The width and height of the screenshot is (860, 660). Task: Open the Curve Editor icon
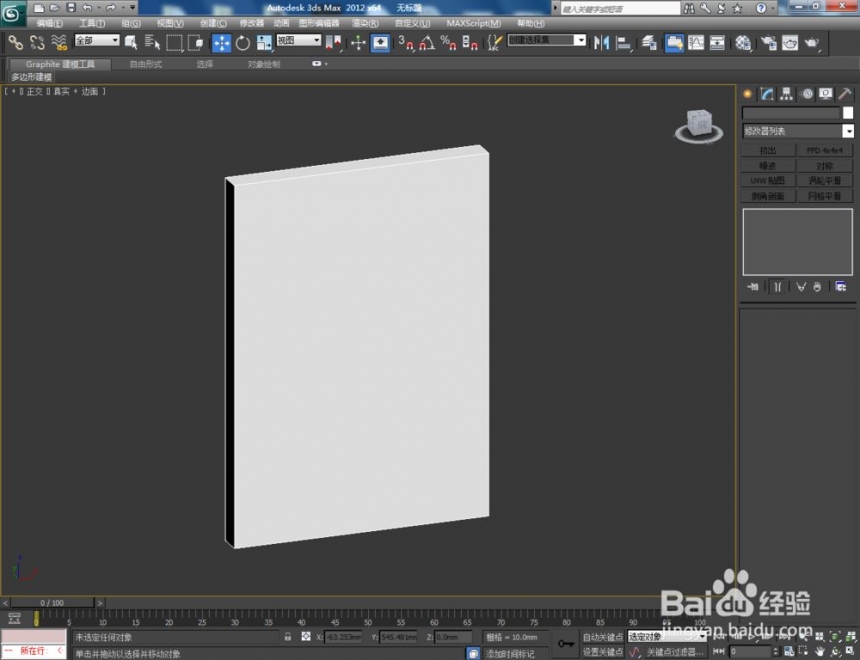pos(695,42)
